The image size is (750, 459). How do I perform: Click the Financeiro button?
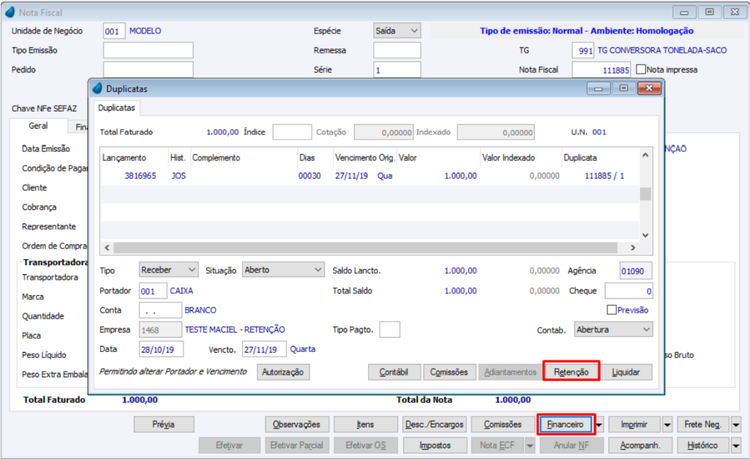pyautogui.click(x=566, y=425)
